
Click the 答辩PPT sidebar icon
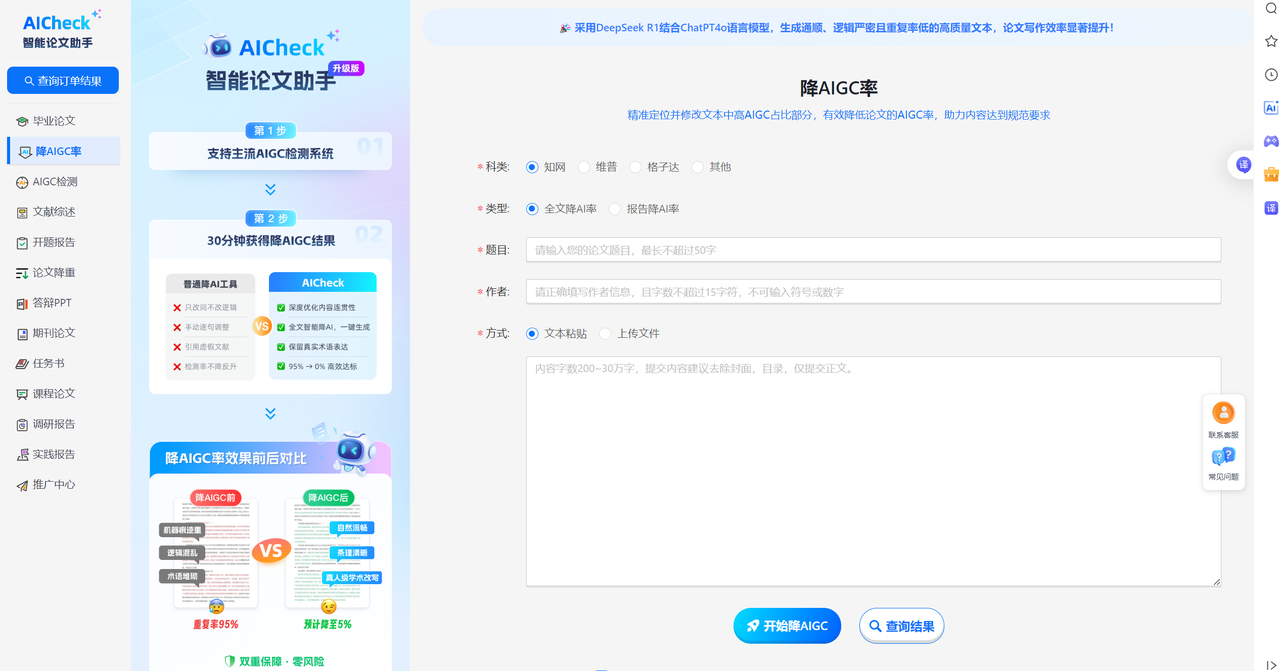23,303
